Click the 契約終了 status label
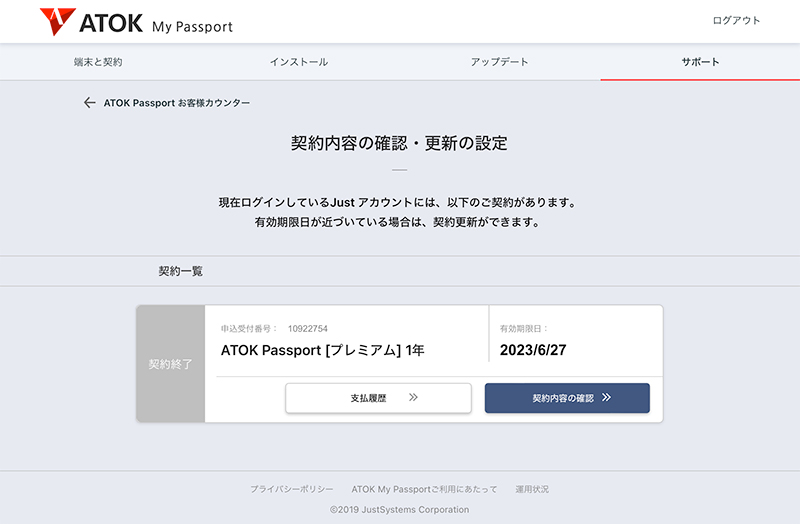The image size is (800, 524). pyautogui.click(x=170, y=364)
